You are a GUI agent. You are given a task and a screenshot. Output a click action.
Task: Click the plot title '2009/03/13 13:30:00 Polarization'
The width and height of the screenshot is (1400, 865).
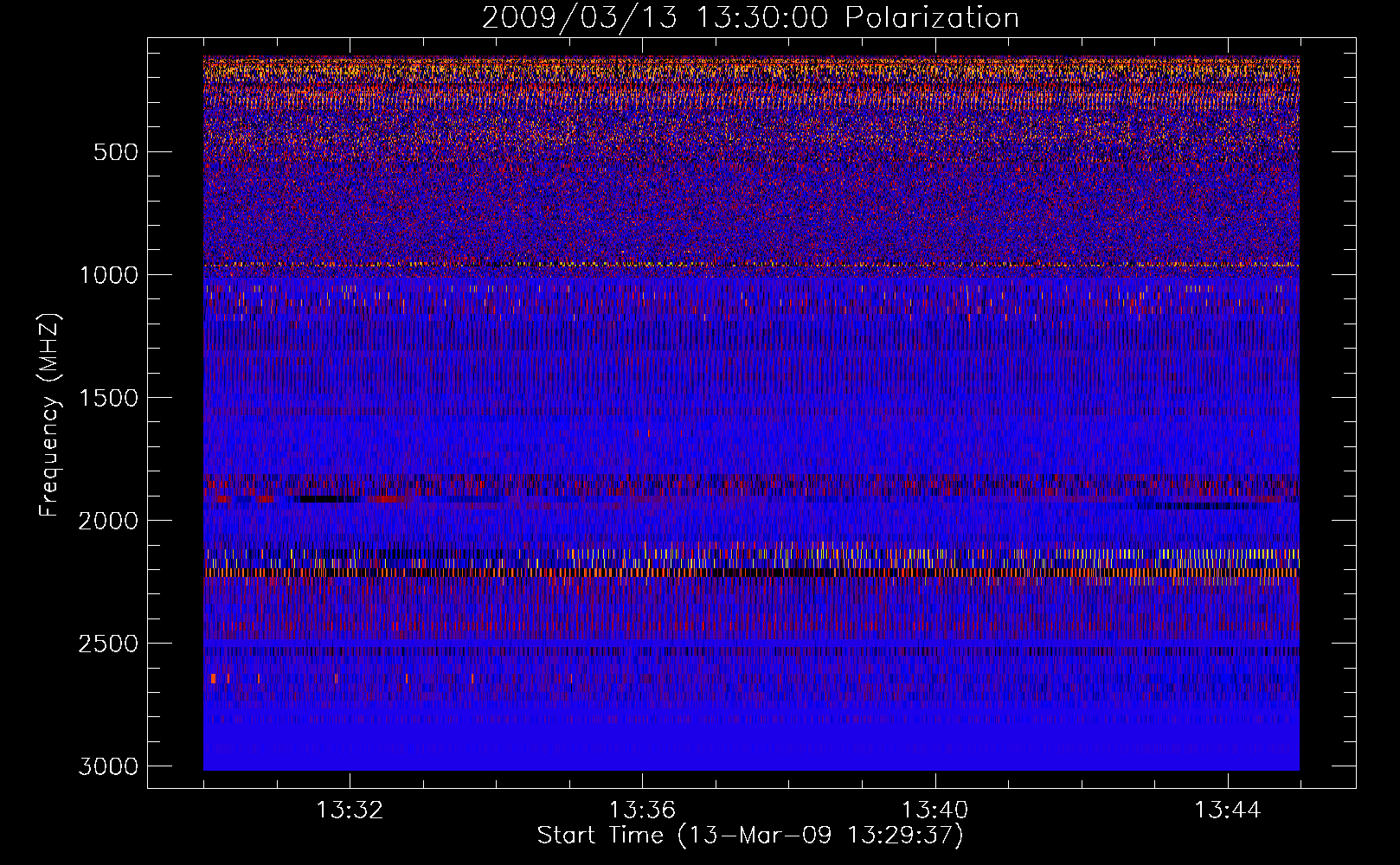point(750,17)
